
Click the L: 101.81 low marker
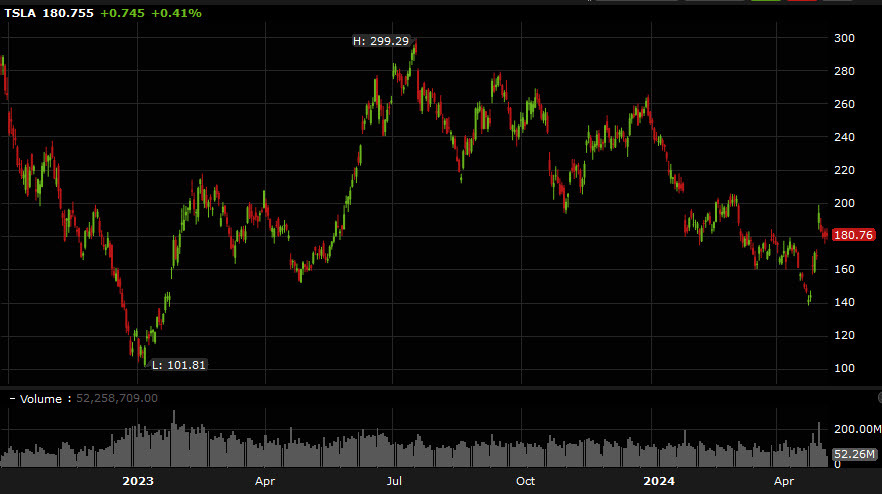click(x=179, y=365)
